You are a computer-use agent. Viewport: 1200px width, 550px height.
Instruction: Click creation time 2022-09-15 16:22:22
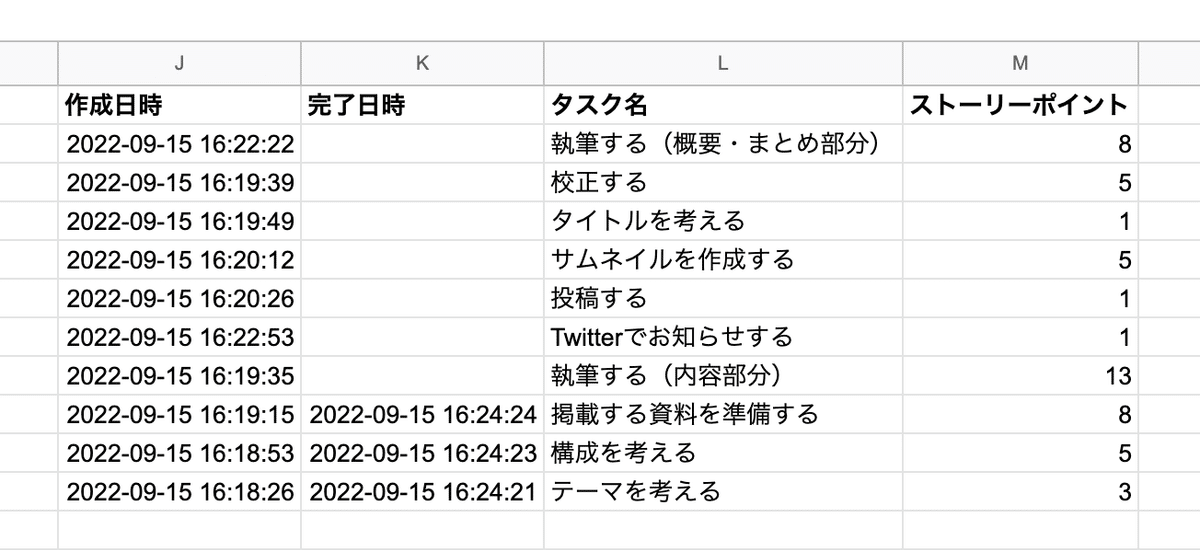pyautogui.click(x=180, y=144)
